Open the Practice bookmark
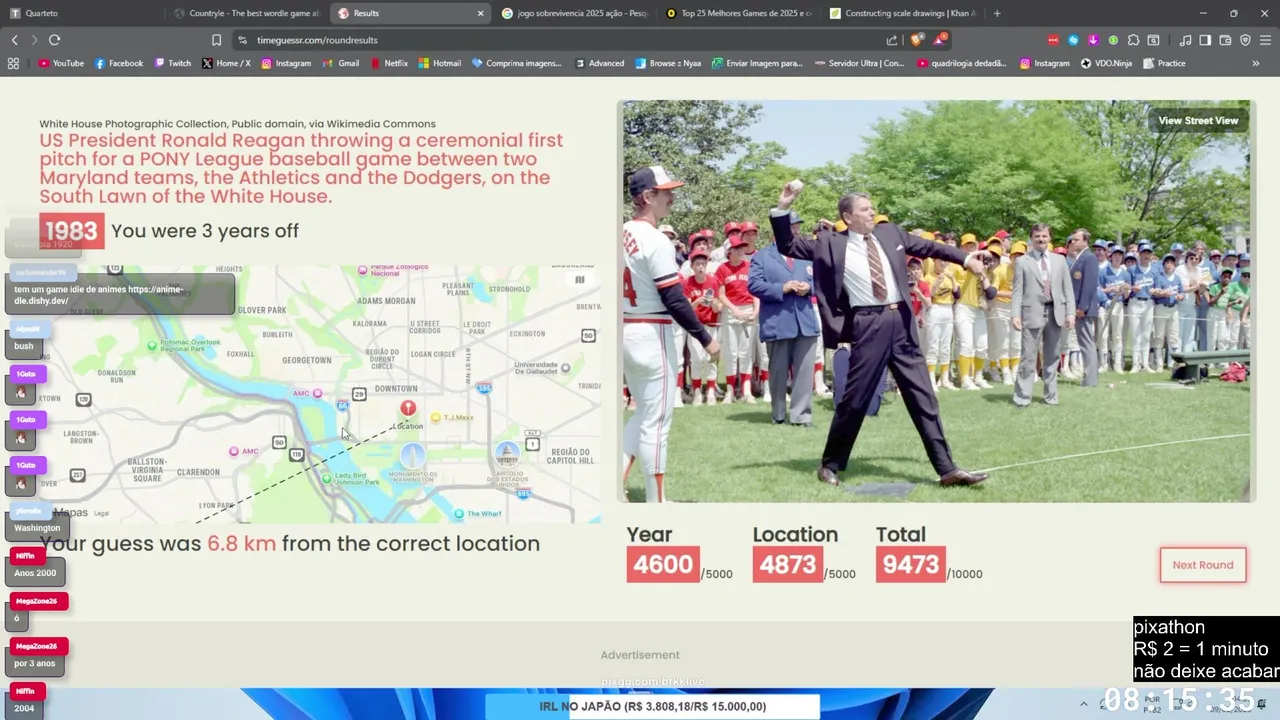The width and height of the screenshot is (1280, 720). 1163,63
